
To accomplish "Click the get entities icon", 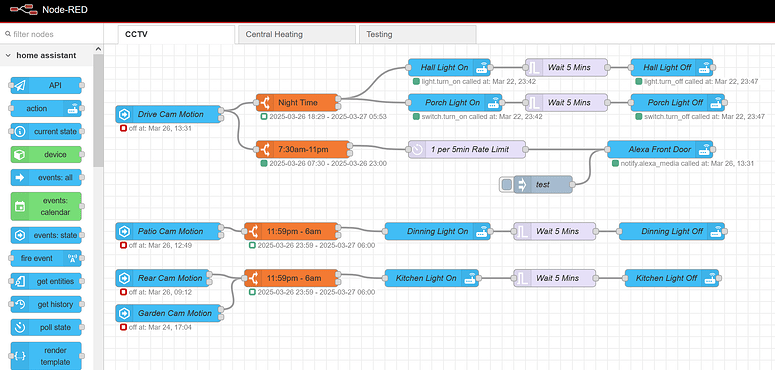I will point(20,282).
